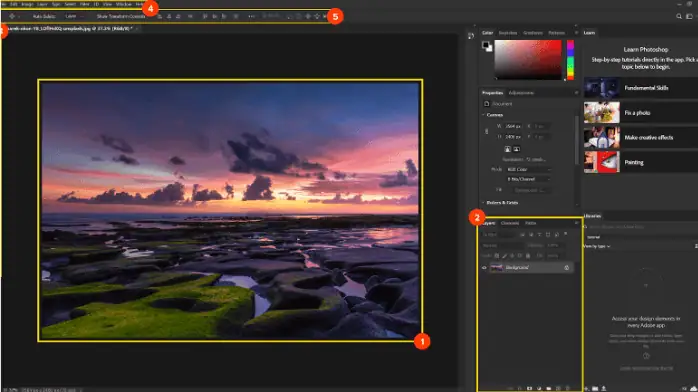Open the Auto-Select Layer dropdown
The image size is (698, 392).
74,16
